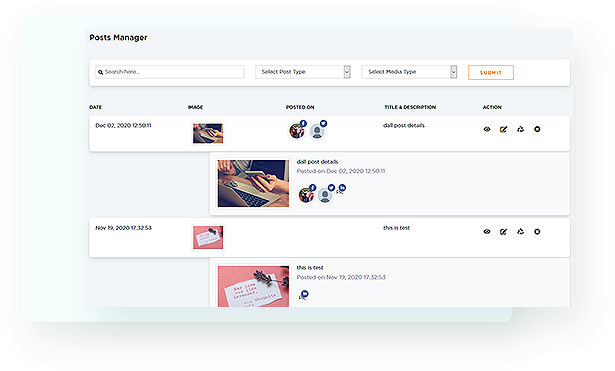This screenshot has width=615, height=371.
Task: Click the Twitter account avatar in Dec 02 row
Action: pos(317,131)
